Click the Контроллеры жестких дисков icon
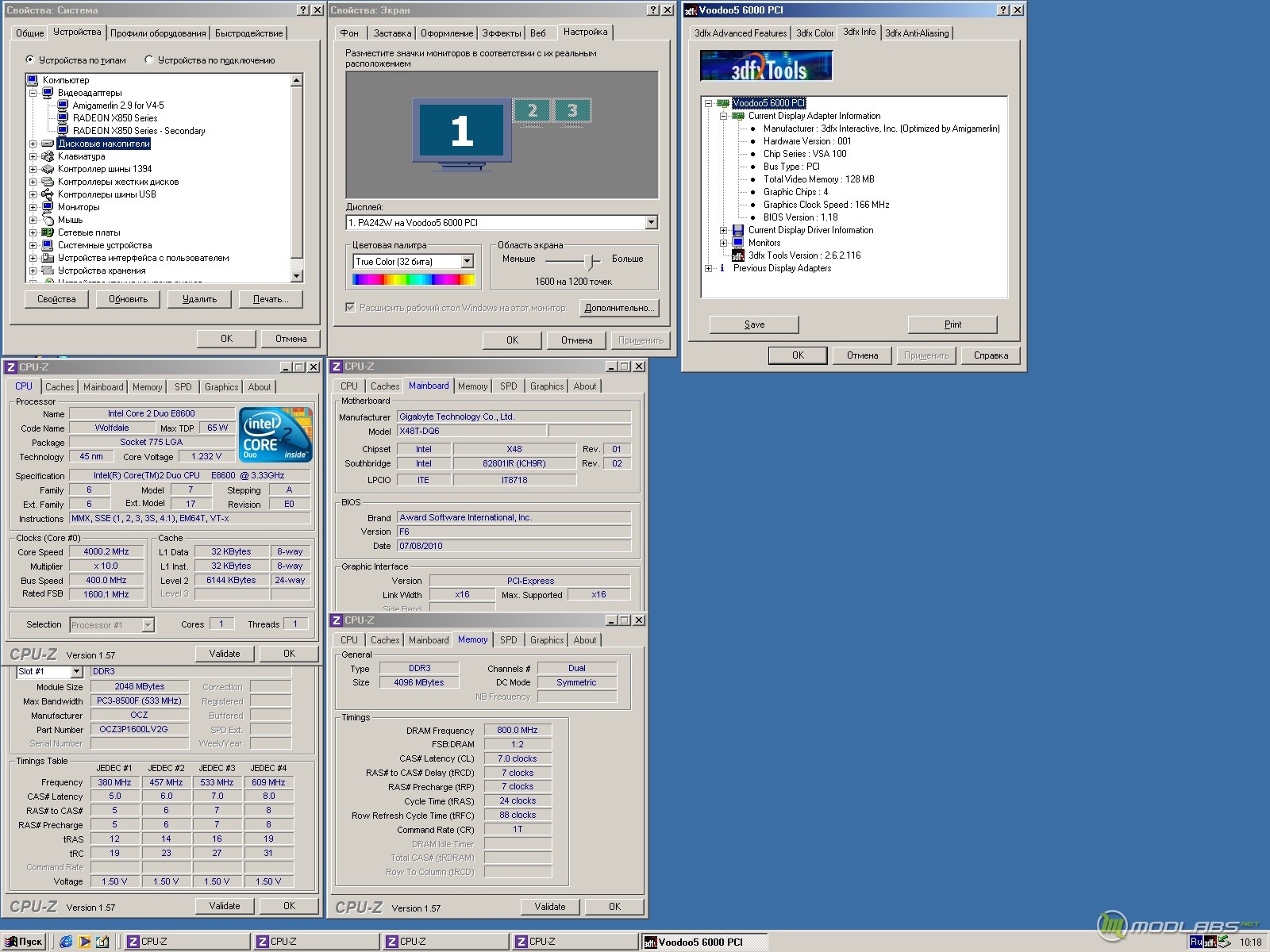The height and width of the screenshot is (952, 1270). tap(48, 182)
